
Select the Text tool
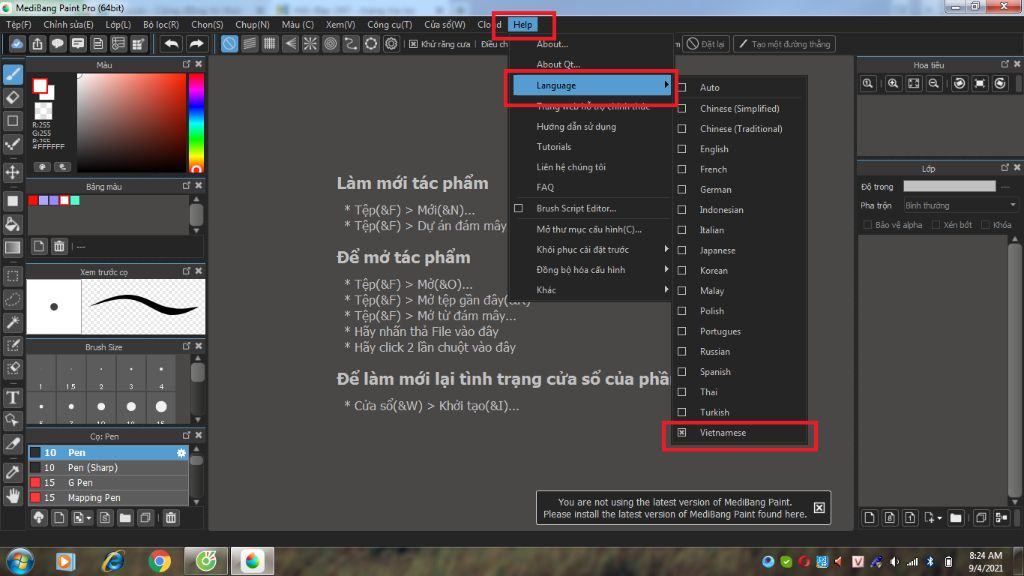(12, 397)
